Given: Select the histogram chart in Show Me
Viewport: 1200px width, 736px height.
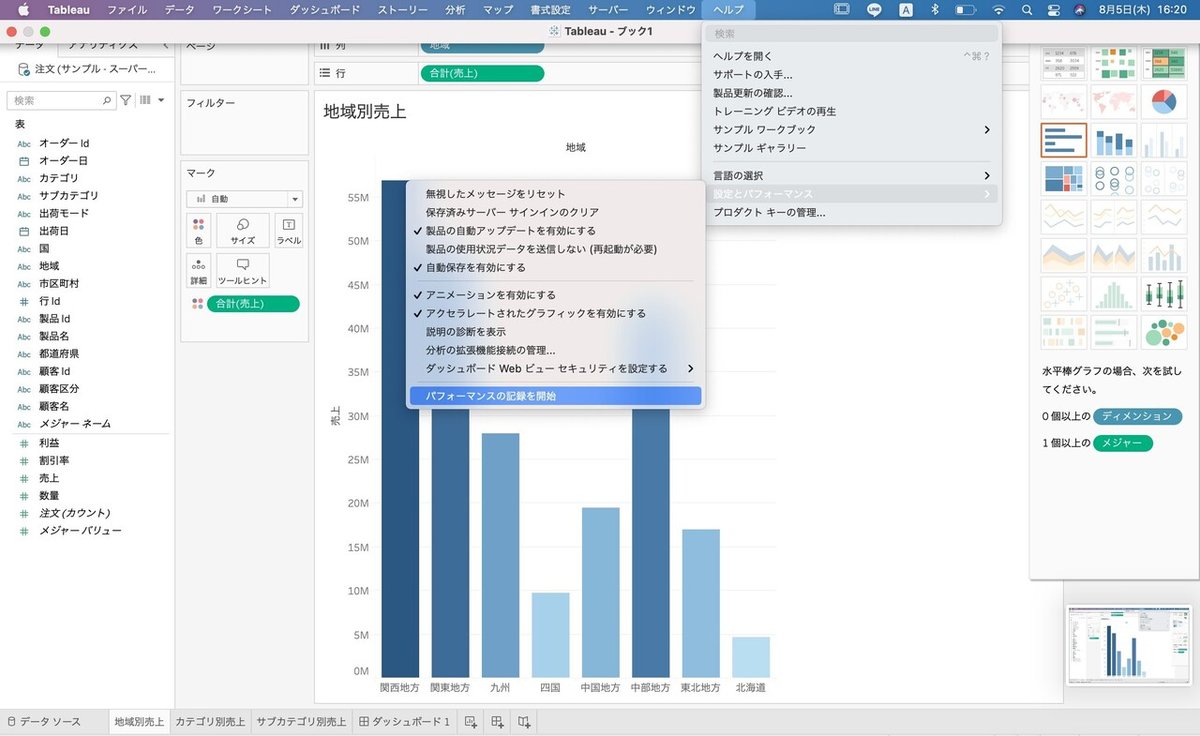Looking at the screenshot, I should (x=1114, y=294).
